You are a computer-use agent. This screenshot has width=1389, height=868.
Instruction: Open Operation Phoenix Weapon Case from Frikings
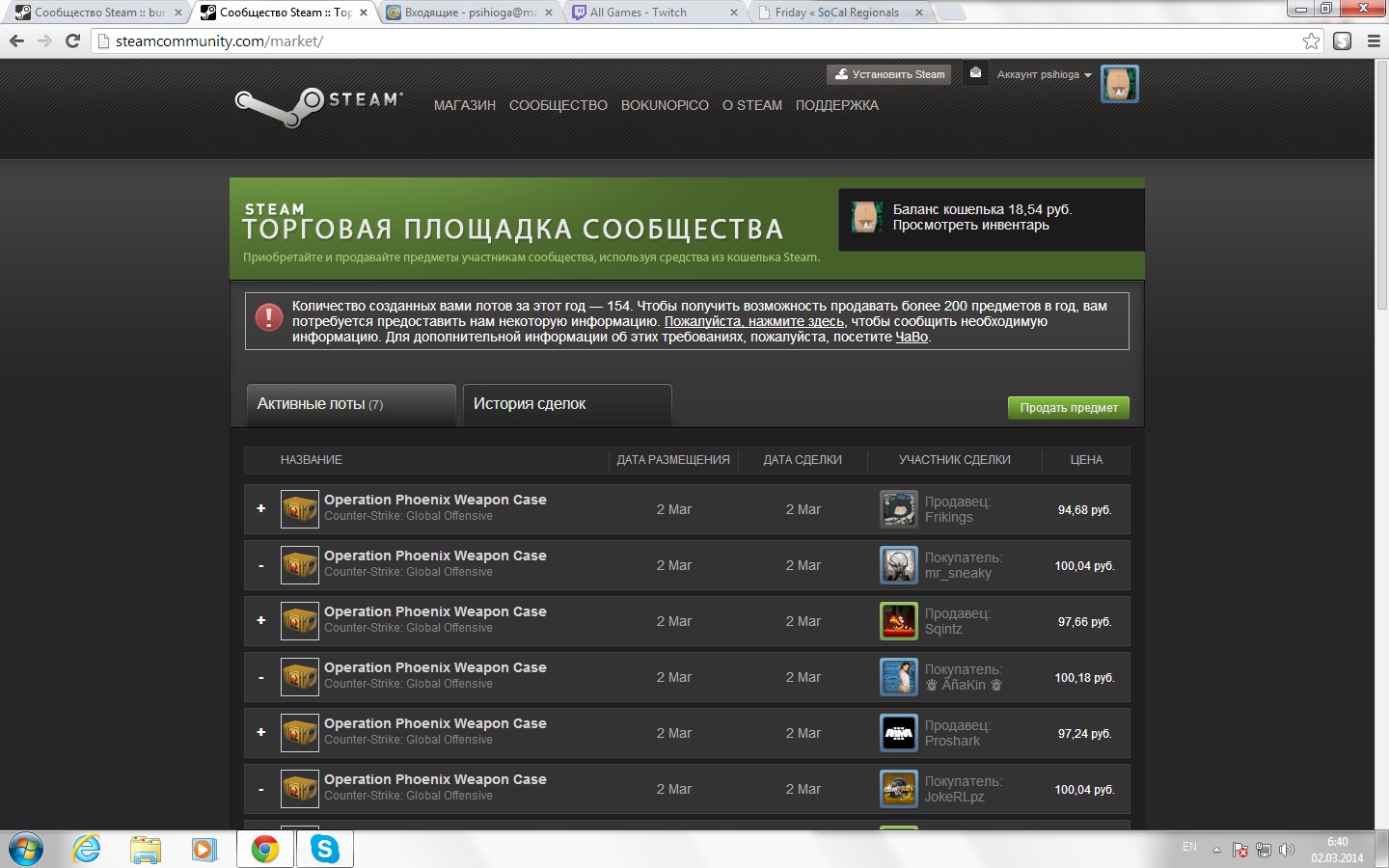click(435, 500)
